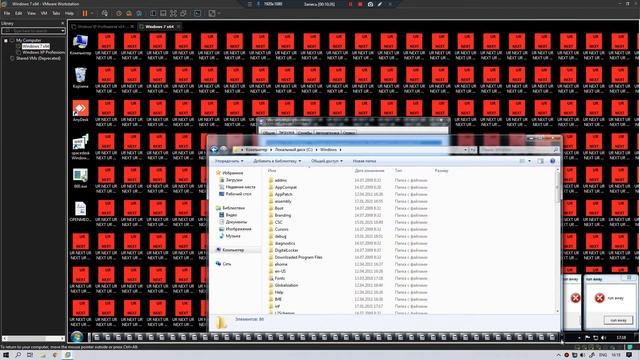
Task: Click the stretch guest display icon
Action: (x=212, y=13)
